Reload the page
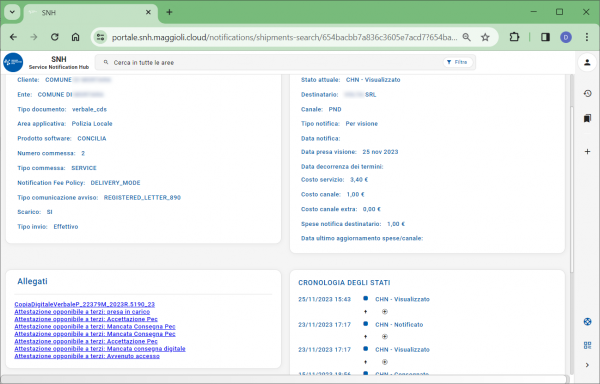The image size is (600, 384). [x=55, y=37]
